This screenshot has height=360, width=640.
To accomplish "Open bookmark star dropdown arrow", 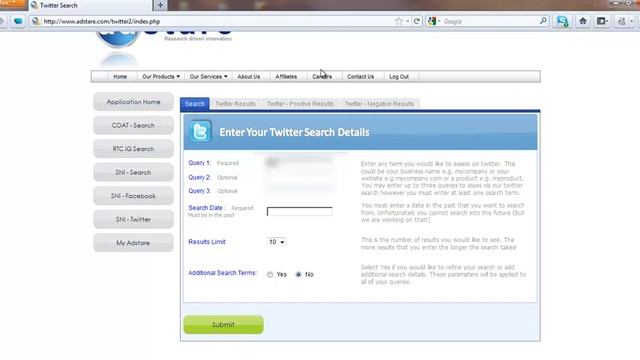I will [407, 21].
